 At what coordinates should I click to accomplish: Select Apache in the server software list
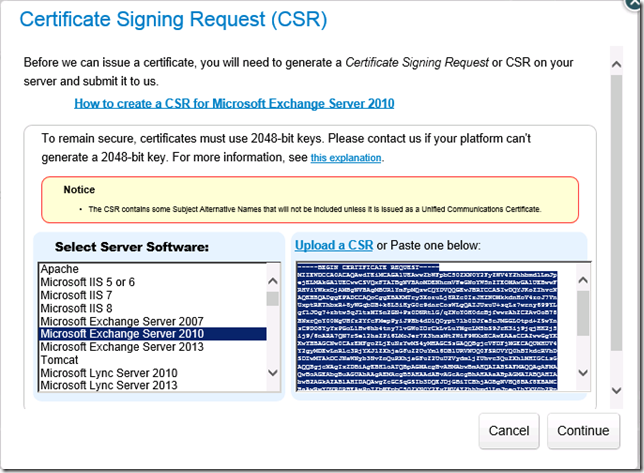(x=153, y=269)
